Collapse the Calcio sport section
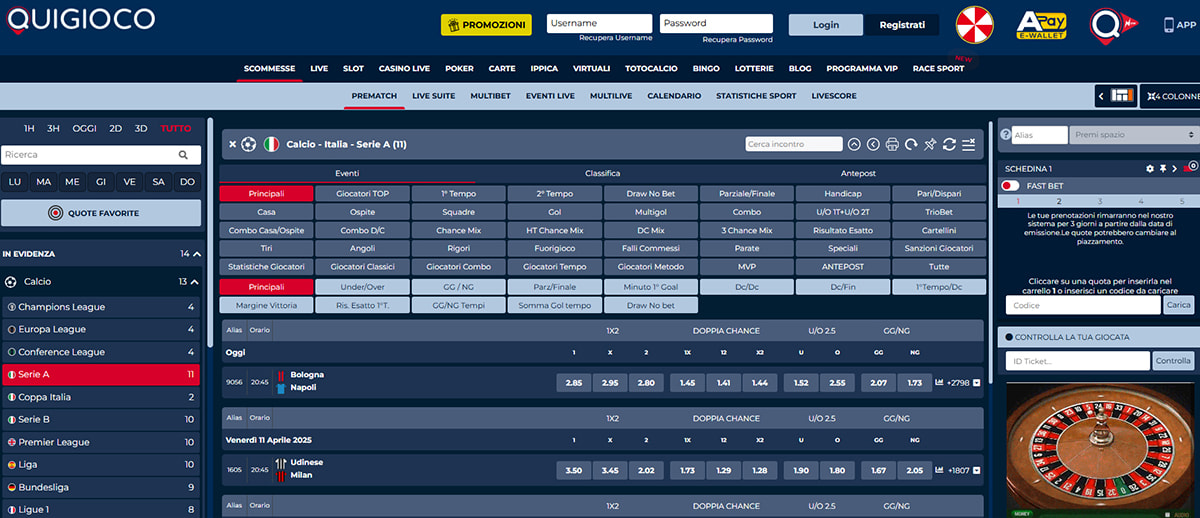Image resolution: width=1200 pixels, height=518 pixels. point(197,282)
